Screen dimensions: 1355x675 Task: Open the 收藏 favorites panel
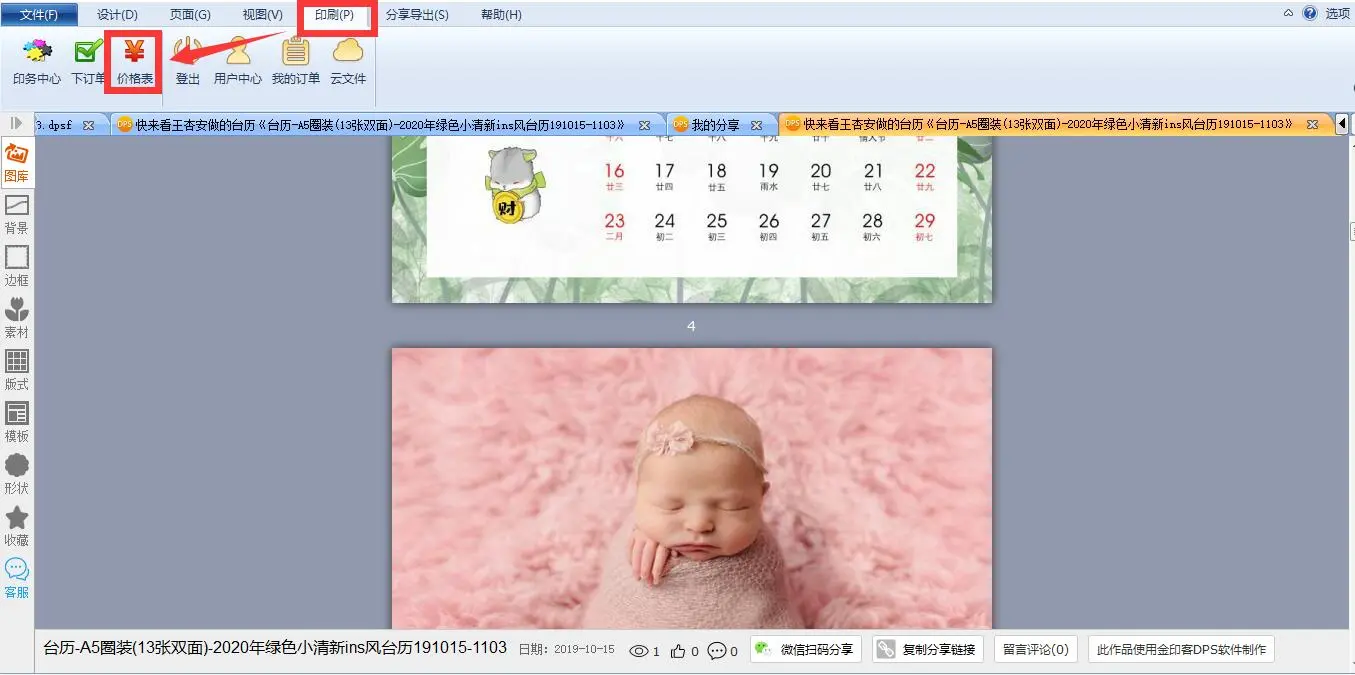click(x=17, y=528)
